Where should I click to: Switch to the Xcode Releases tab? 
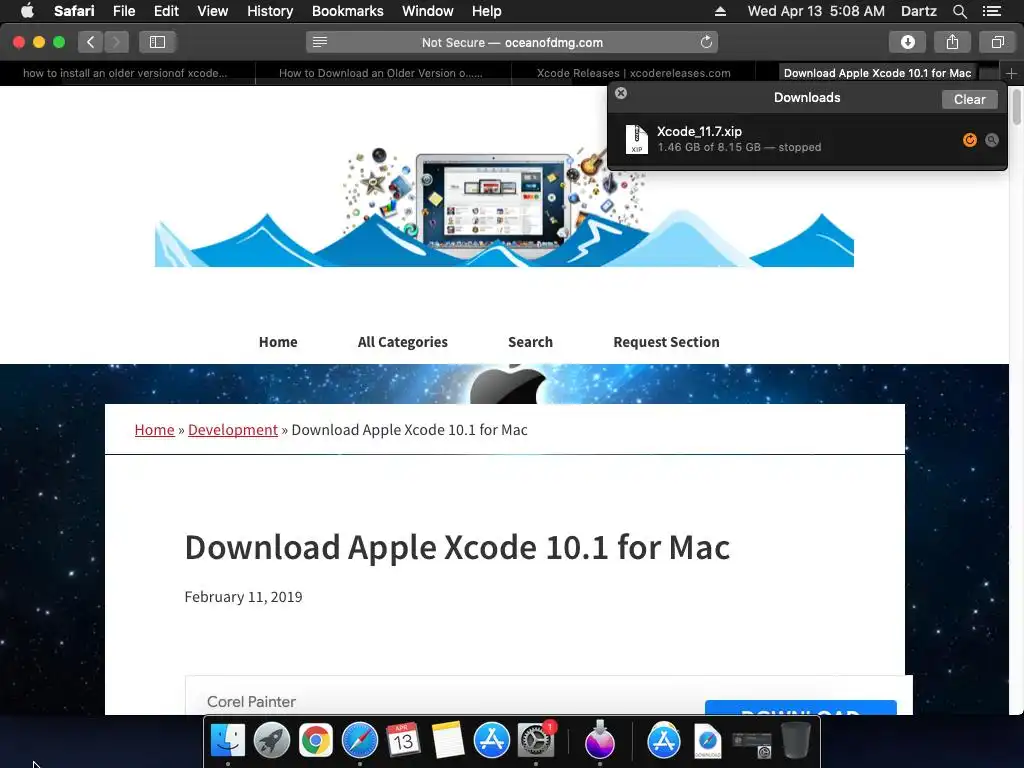633,73
